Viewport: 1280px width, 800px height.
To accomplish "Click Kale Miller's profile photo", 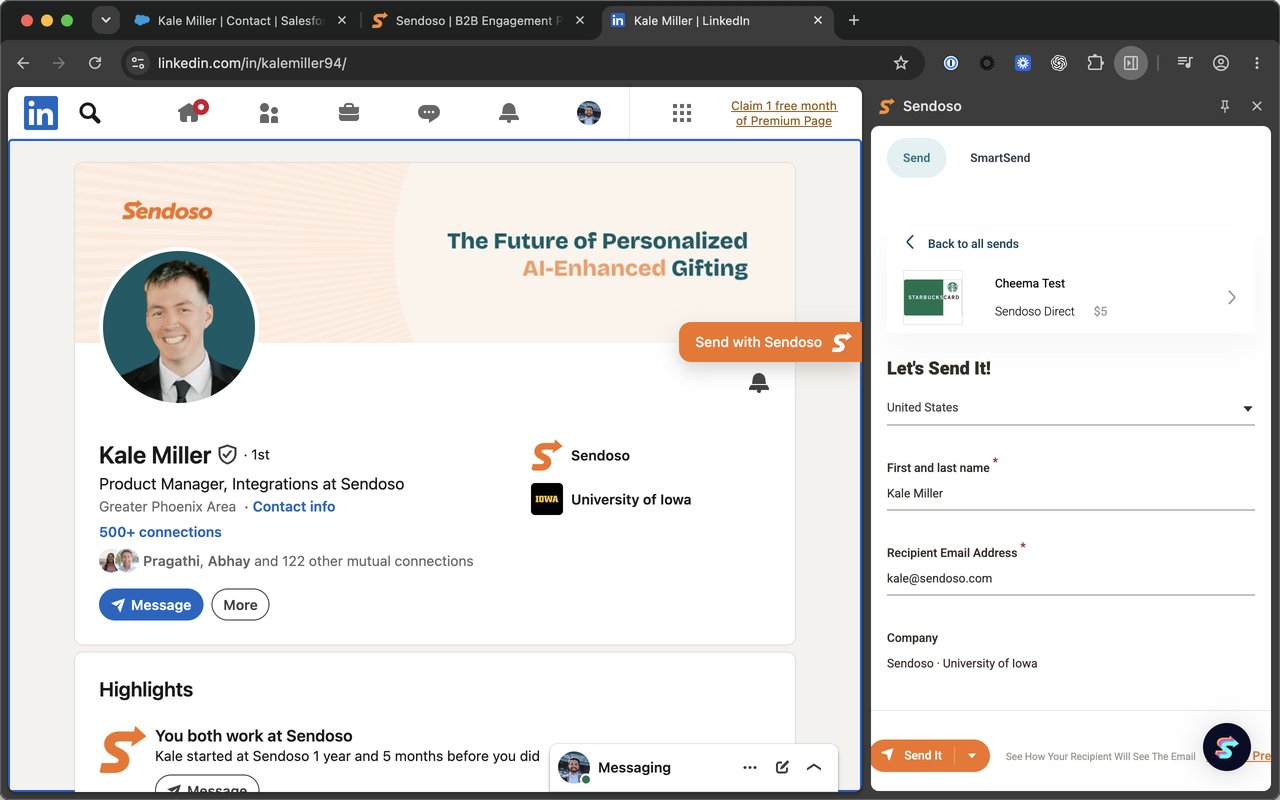I will pos(180,326).
